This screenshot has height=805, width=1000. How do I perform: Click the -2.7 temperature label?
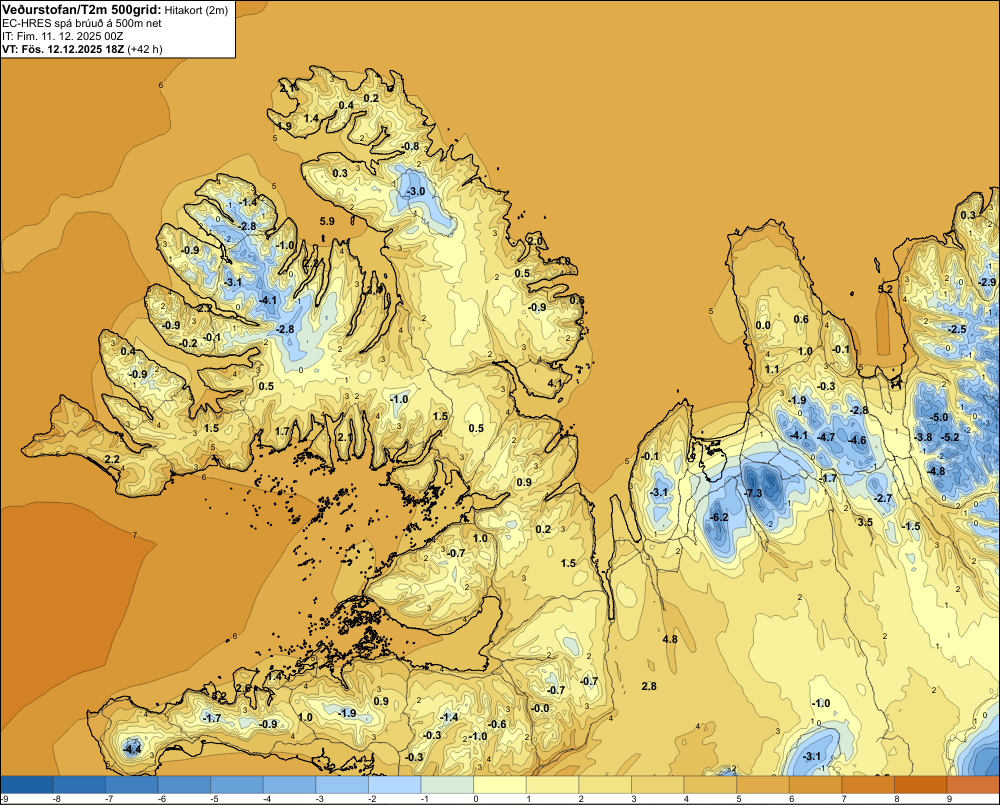(x=883, y=498)
